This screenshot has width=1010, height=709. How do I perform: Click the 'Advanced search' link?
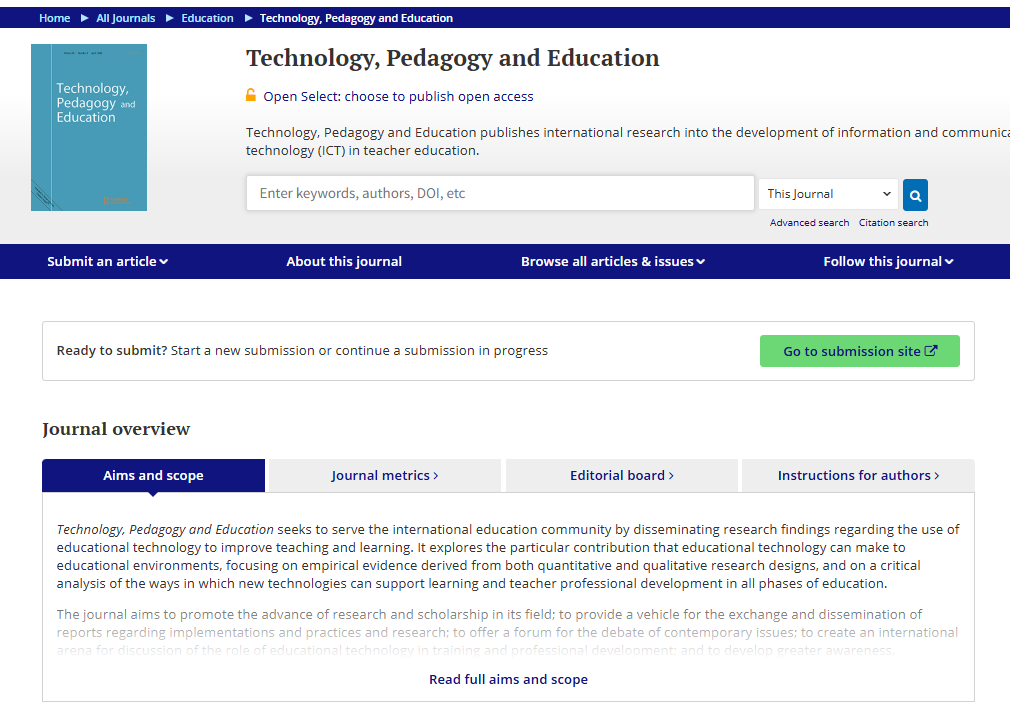click(809, 223)
